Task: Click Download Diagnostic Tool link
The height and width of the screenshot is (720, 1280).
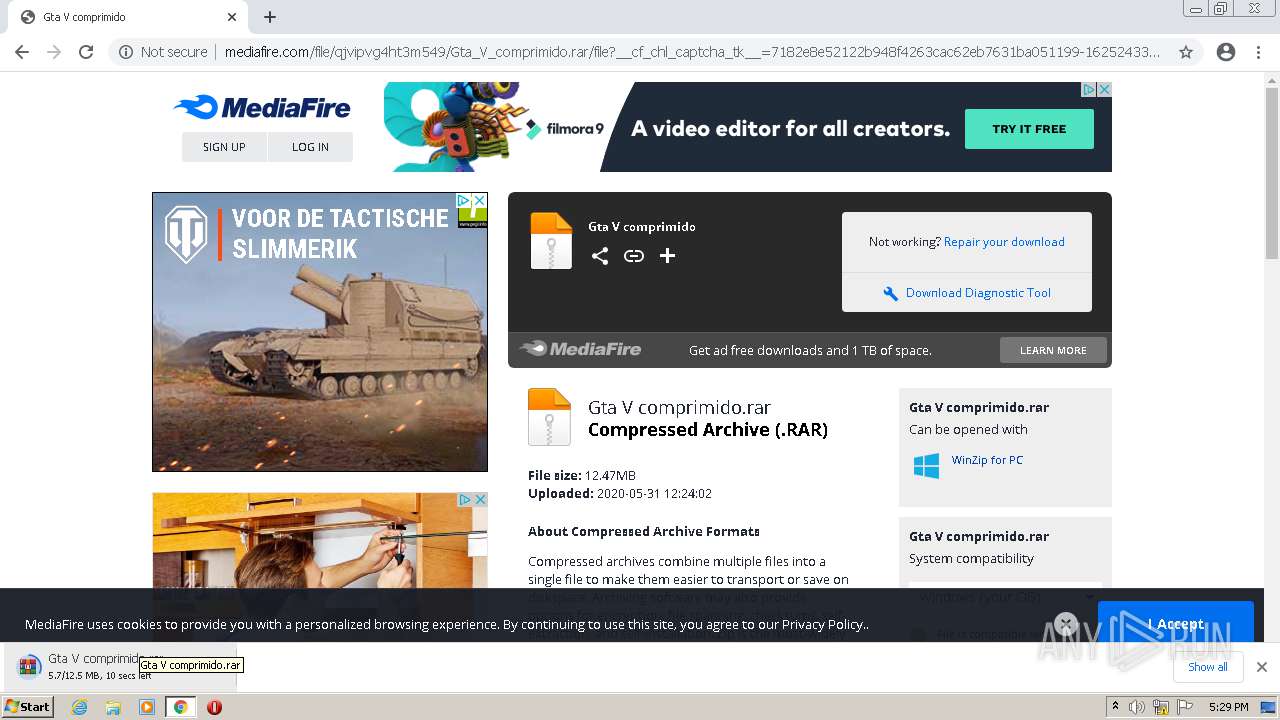Action: (978, 293)
